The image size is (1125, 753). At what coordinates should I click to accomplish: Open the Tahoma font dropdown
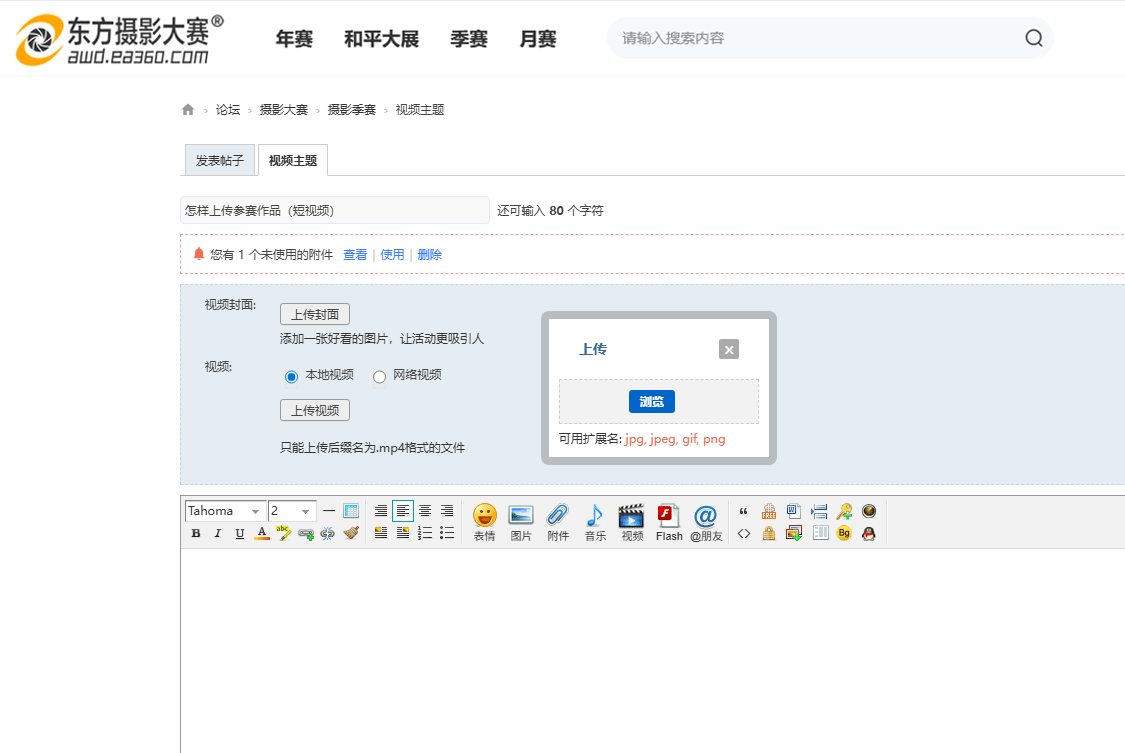tap(226, 511)
